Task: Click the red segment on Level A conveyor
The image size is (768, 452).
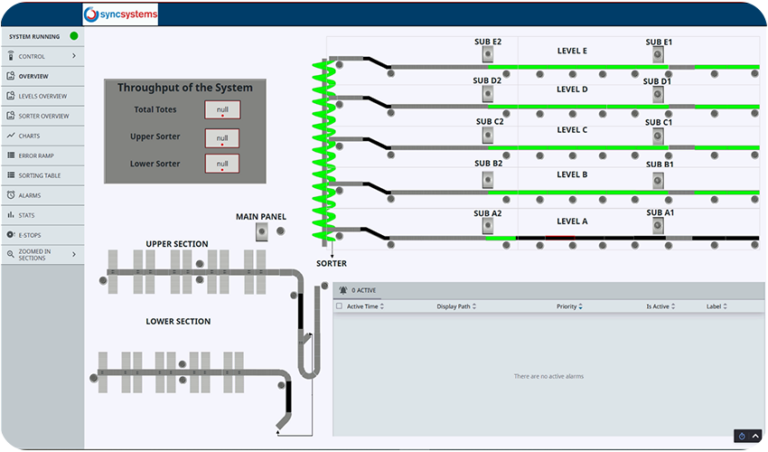Action: [x=560, y=238]
